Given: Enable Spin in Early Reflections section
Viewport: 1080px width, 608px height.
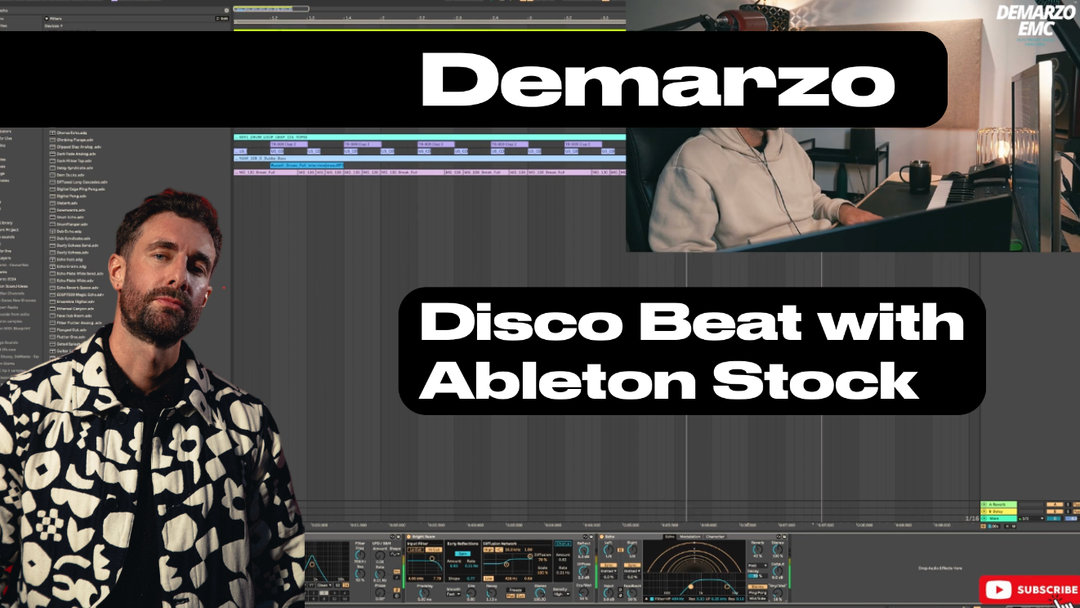Looking at the screenshot, I should [463, 552].
